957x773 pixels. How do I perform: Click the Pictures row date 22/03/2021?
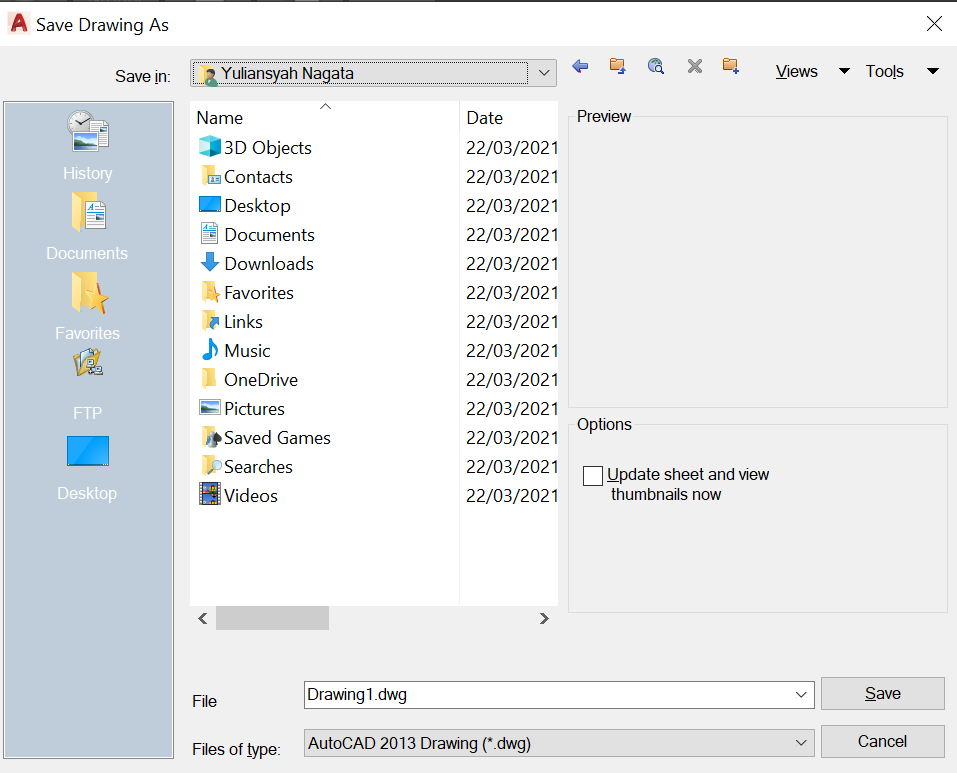[x=512, y=409]
